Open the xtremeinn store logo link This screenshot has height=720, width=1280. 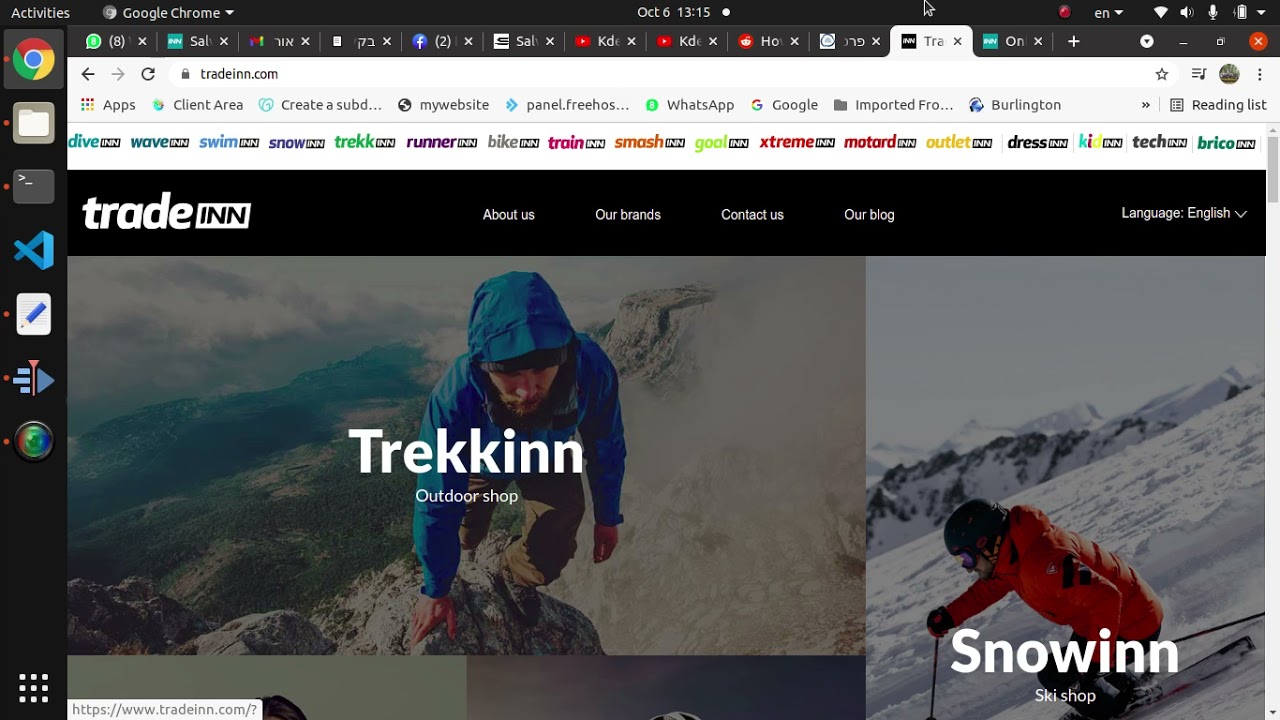797,143
